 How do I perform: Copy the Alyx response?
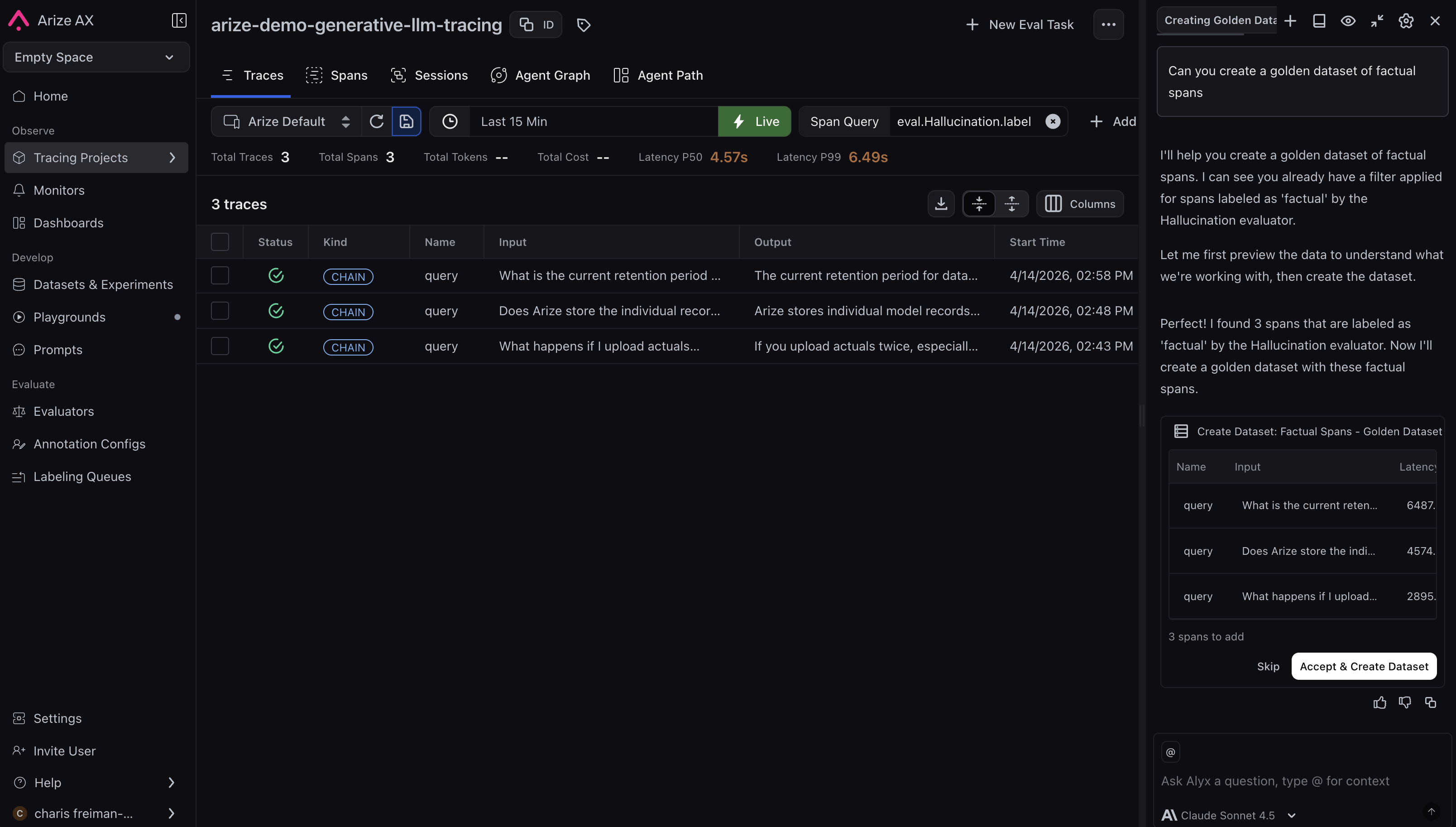pos(1431,702)
